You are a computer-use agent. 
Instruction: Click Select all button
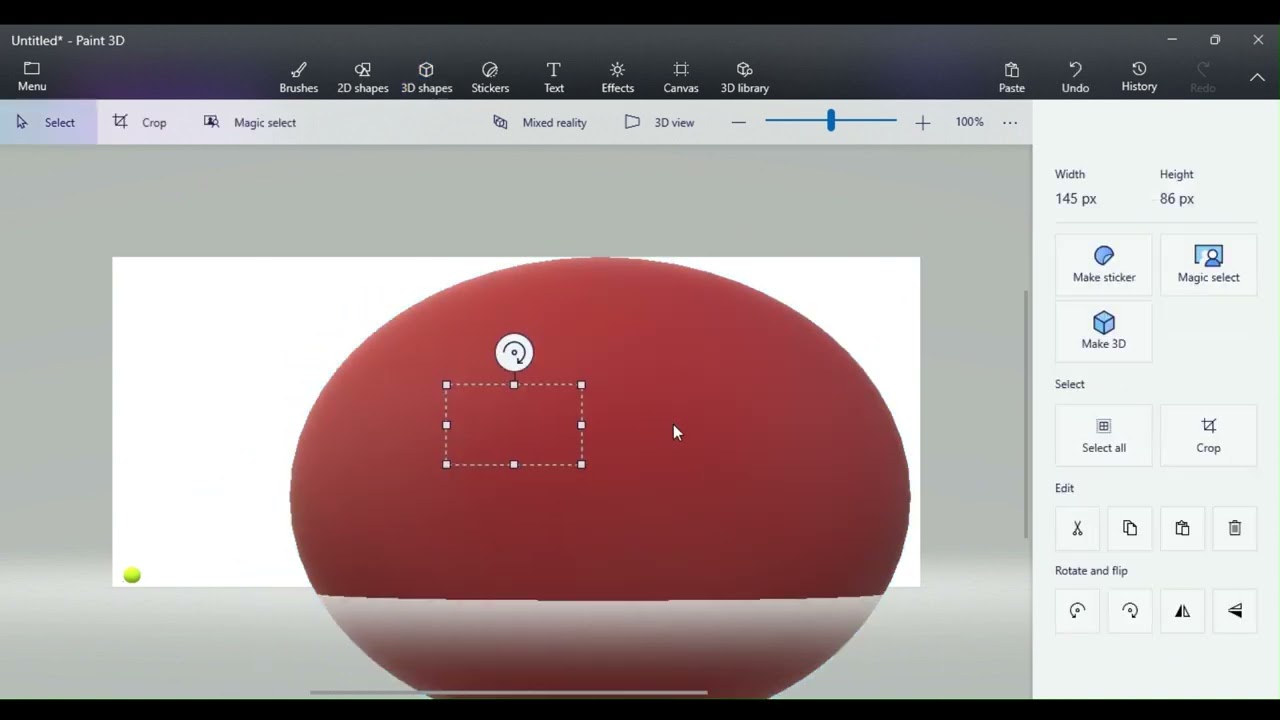click(1104, 435)
